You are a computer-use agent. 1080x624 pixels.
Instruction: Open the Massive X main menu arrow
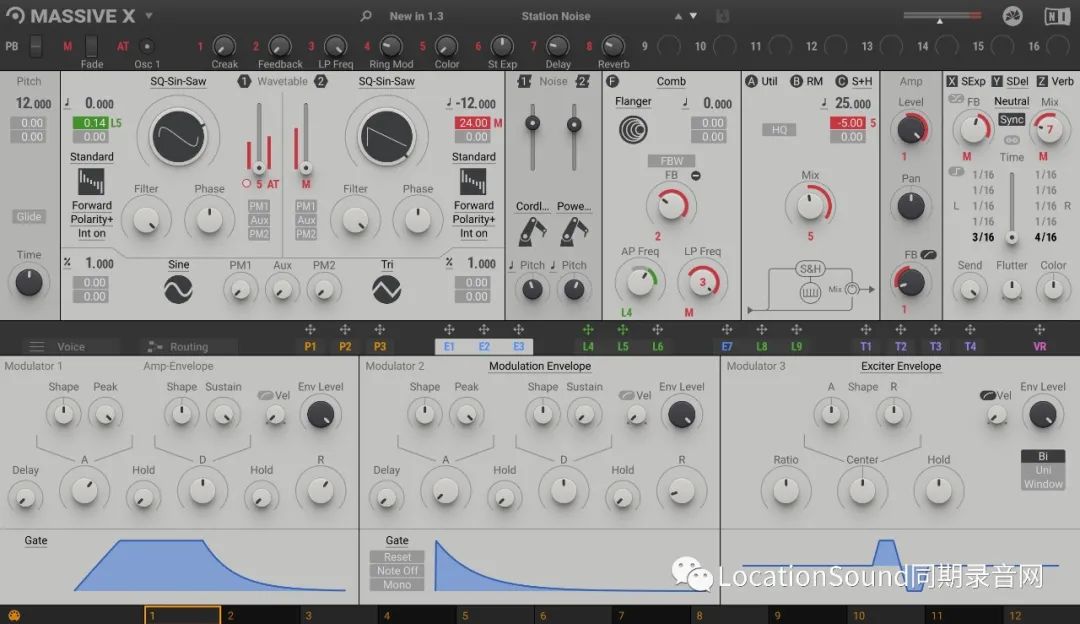click(149, 16)
